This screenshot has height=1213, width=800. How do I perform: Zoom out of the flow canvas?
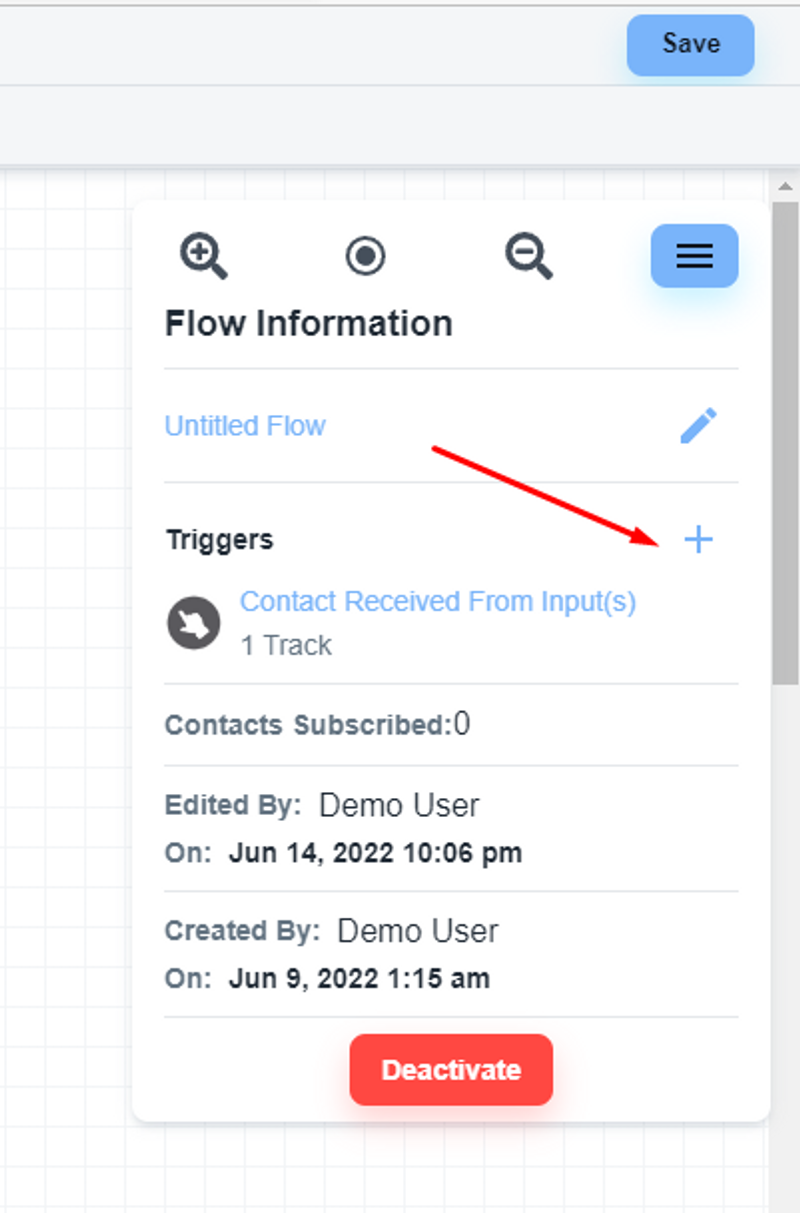coord(528,256)
